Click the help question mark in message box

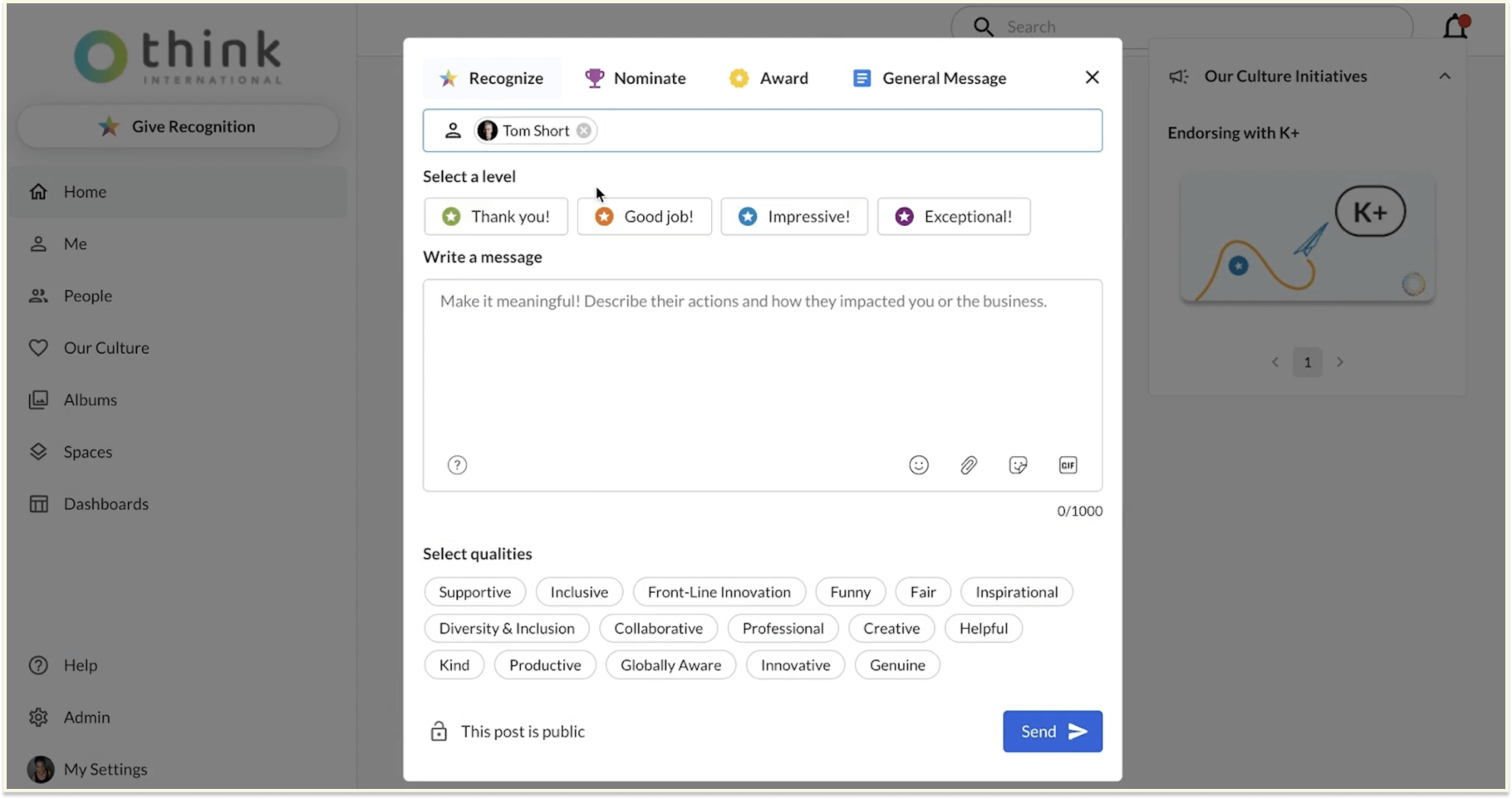pos(457,465)
